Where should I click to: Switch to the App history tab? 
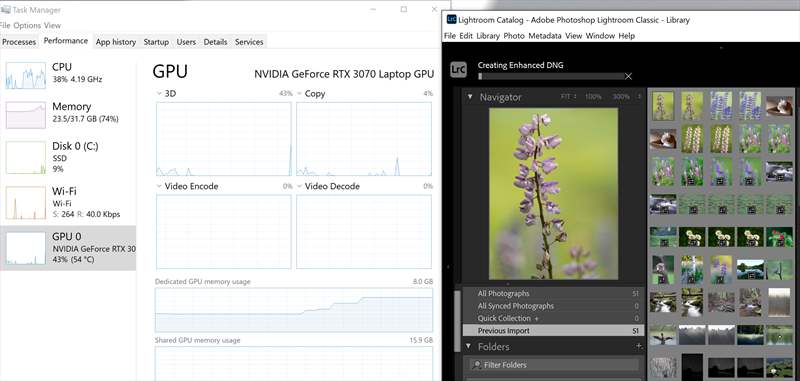tap(116, 42)
